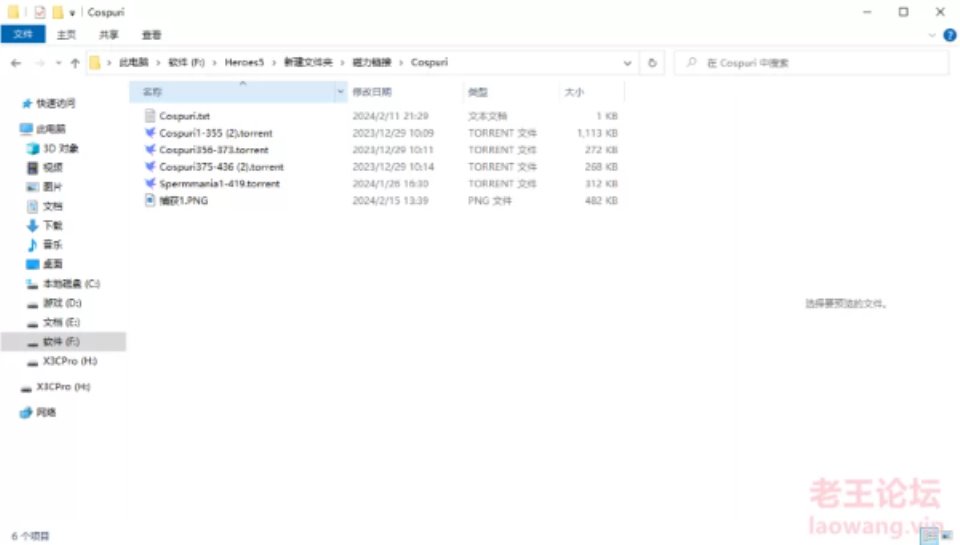This screenshot has width=960, height=545.
Task: Click 此电脑 in the address bar
Action: coord(133,62)
